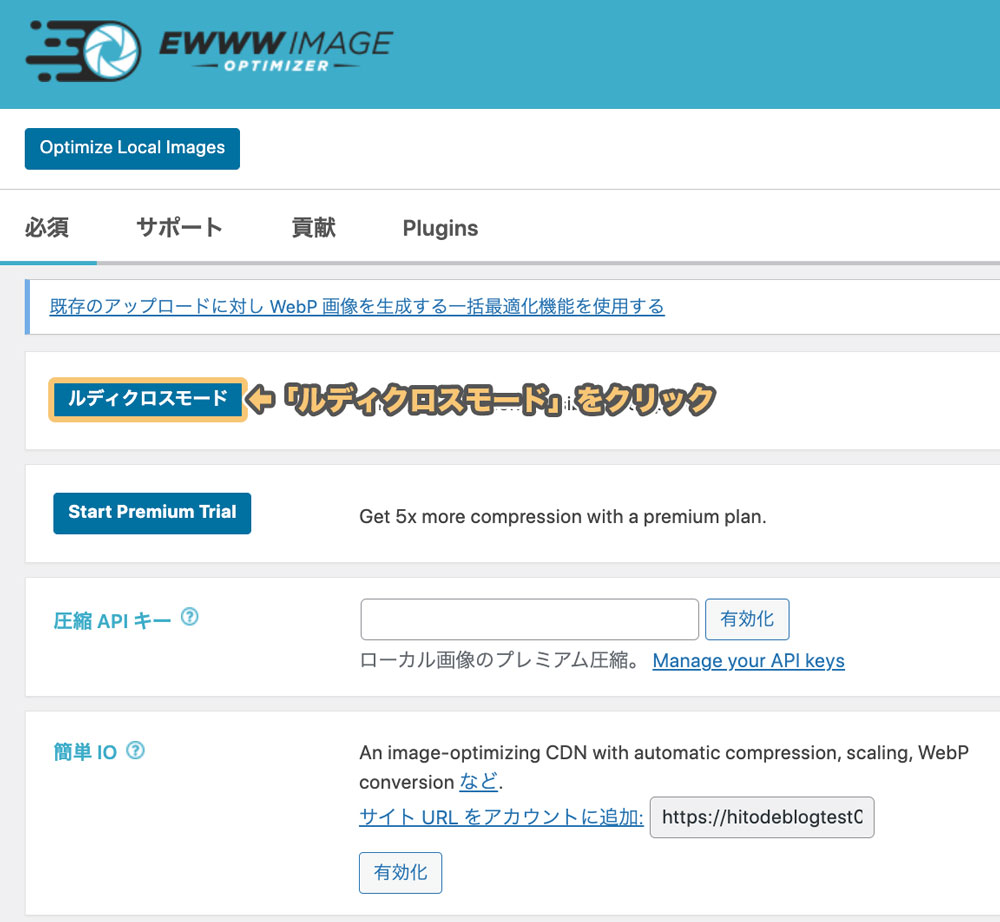The width and height of the screenshot is (1000, 922).
Task: Click 有効化 next to API key field
Action: click(747, 619)
